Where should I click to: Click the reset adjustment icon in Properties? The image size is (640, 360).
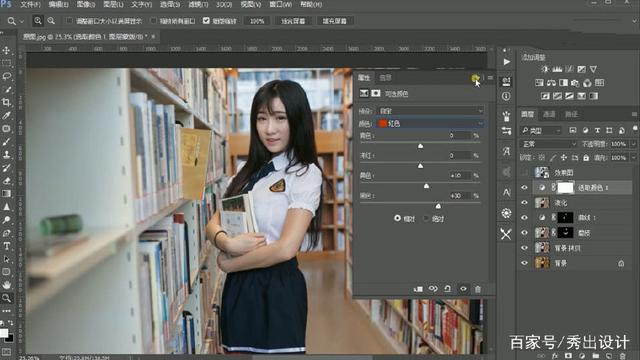[x=447, y=289]
